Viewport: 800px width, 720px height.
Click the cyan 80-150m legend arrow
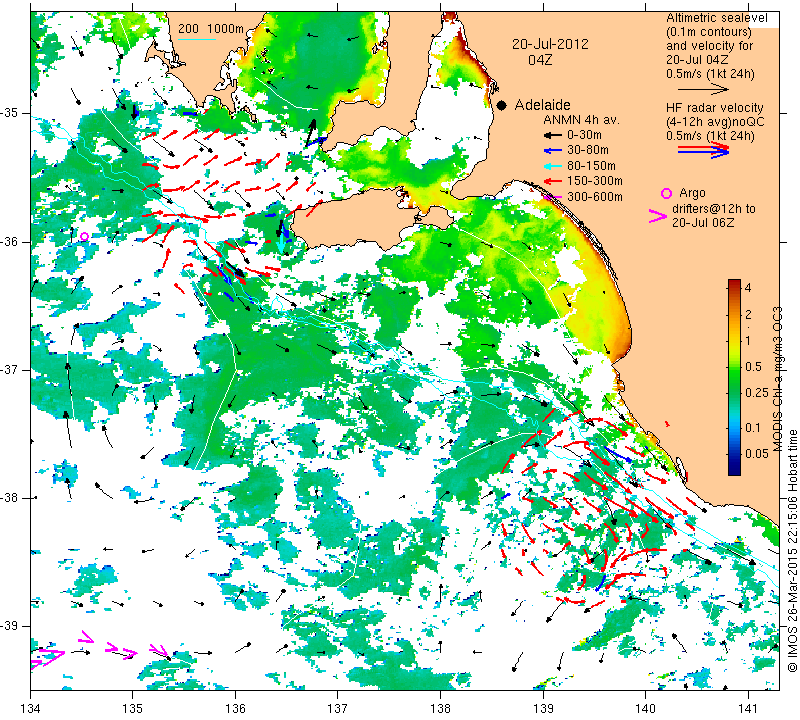click(x=552, y=166)
